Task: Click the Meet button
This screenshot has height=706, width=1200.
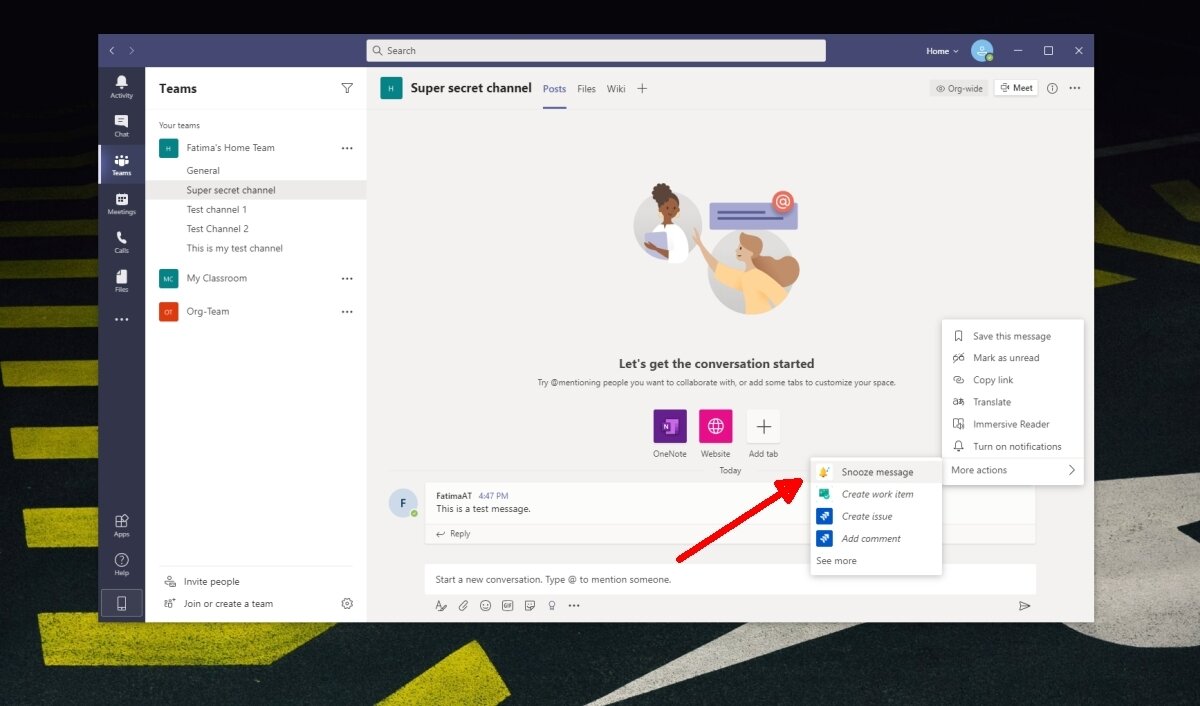Action: pyautogui.click(x=1015, y=88)
